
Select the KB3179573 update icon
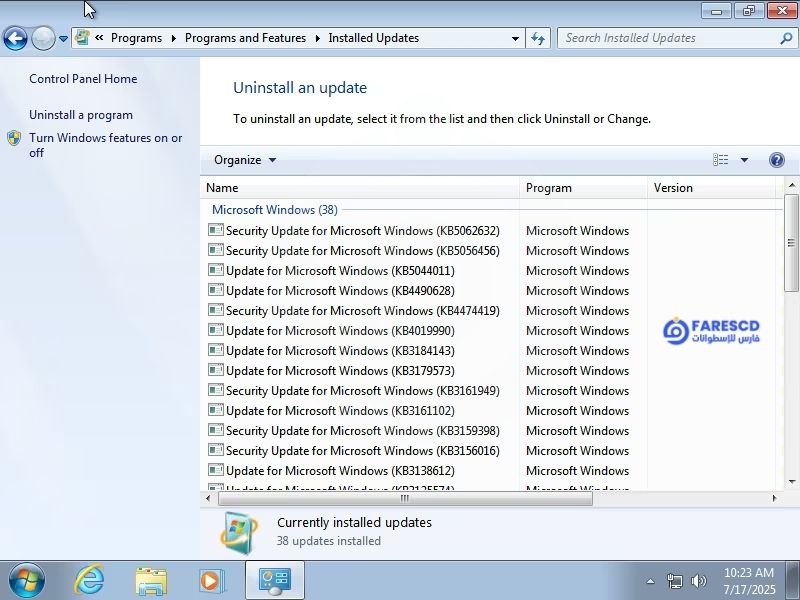216,370
